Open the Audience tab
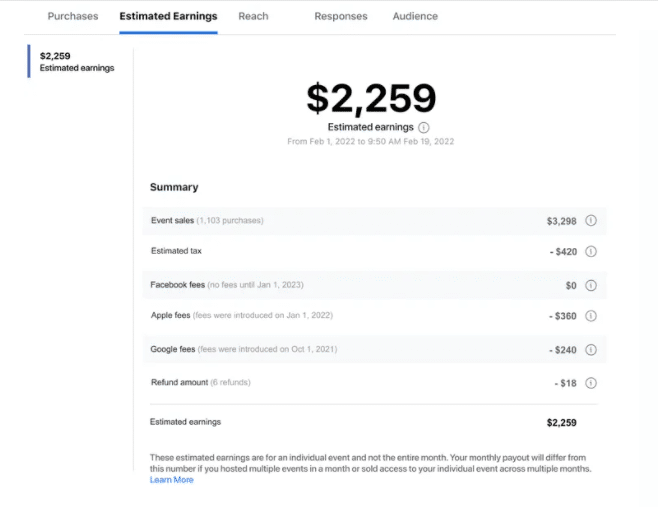658x507 pixels. (x=415, y=16)
